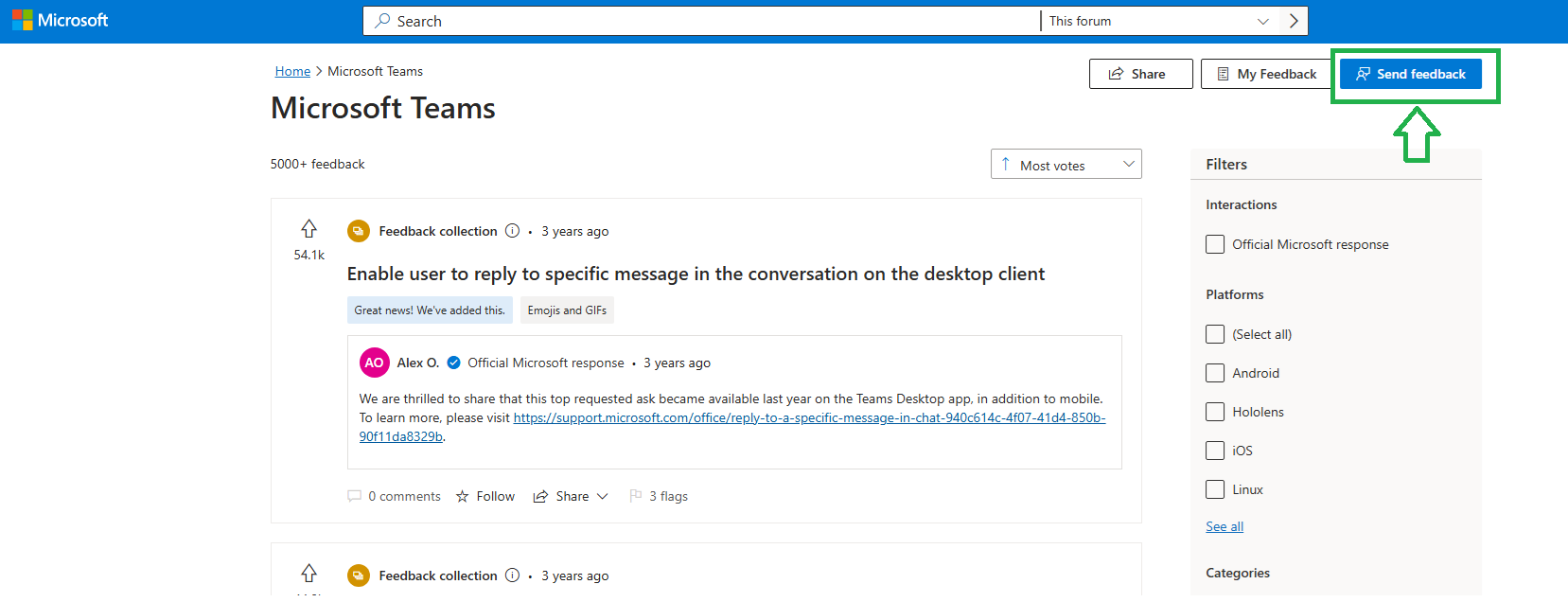Upvote the reply to specific message feedback

pyautogui.click(x=308, y=229)
